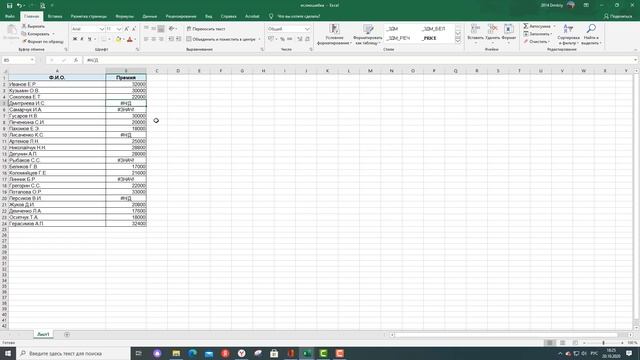Decrease decimal places
Viewport: 640px width, 360px height.
[x=307, y=39]
